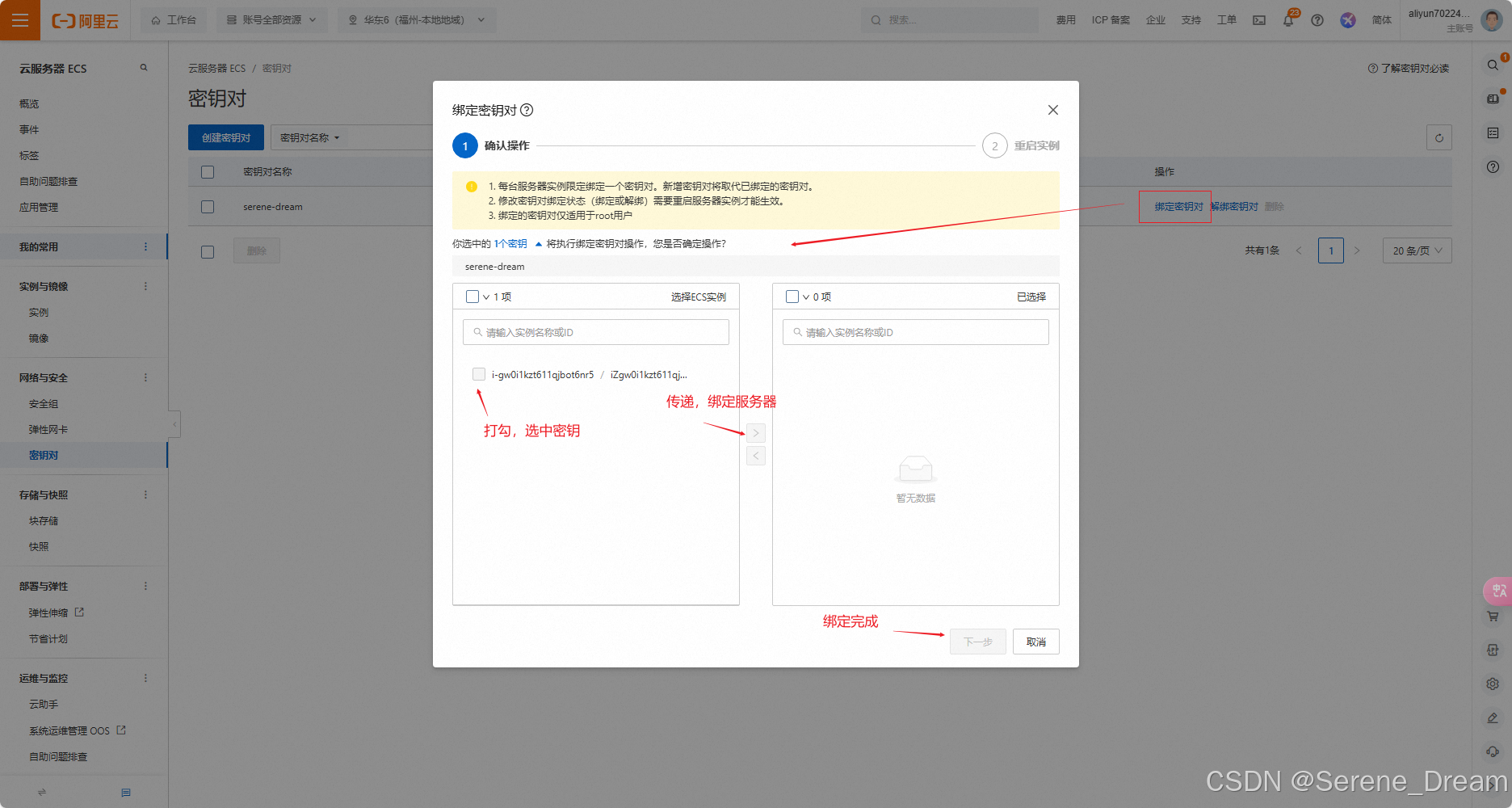The width and height of the screenshot is (1512, 808).
Task: Toggle the key pair table header checkbox
Action: (208, 172)
